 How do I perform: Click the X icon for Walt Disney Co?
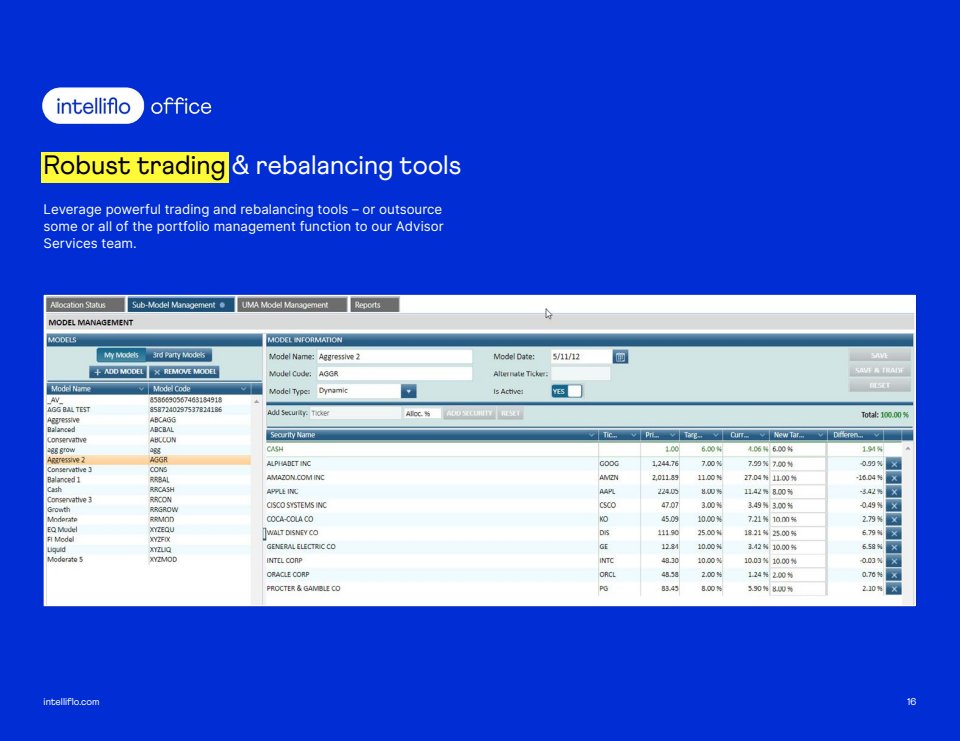pos(893,533)
